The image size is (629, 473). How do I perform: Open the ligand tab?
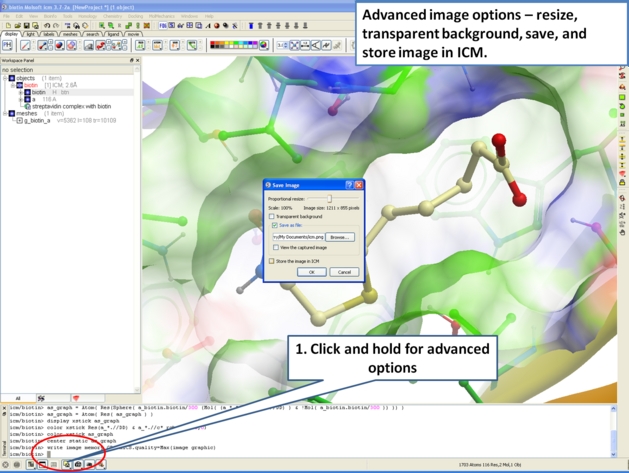pos(113,34)
